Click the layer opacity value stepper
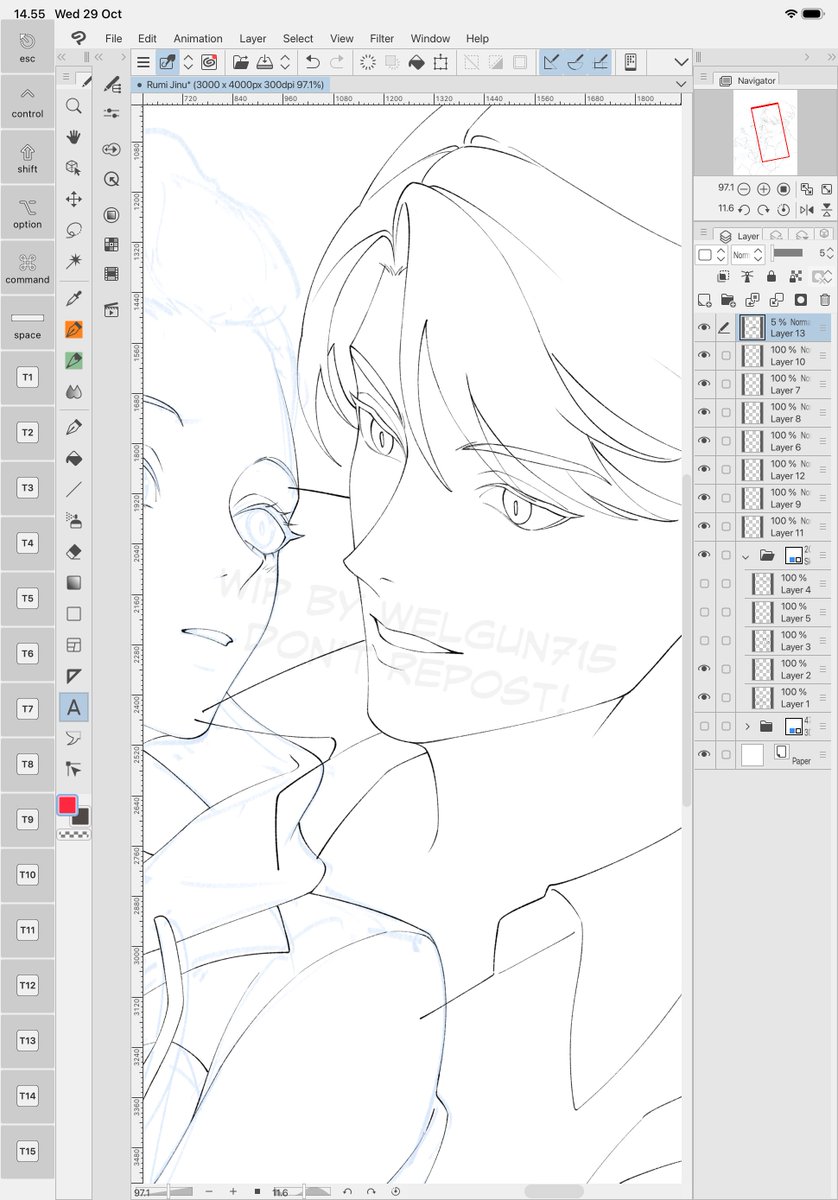Screen dimensions: 838x1200 point(830,254)
